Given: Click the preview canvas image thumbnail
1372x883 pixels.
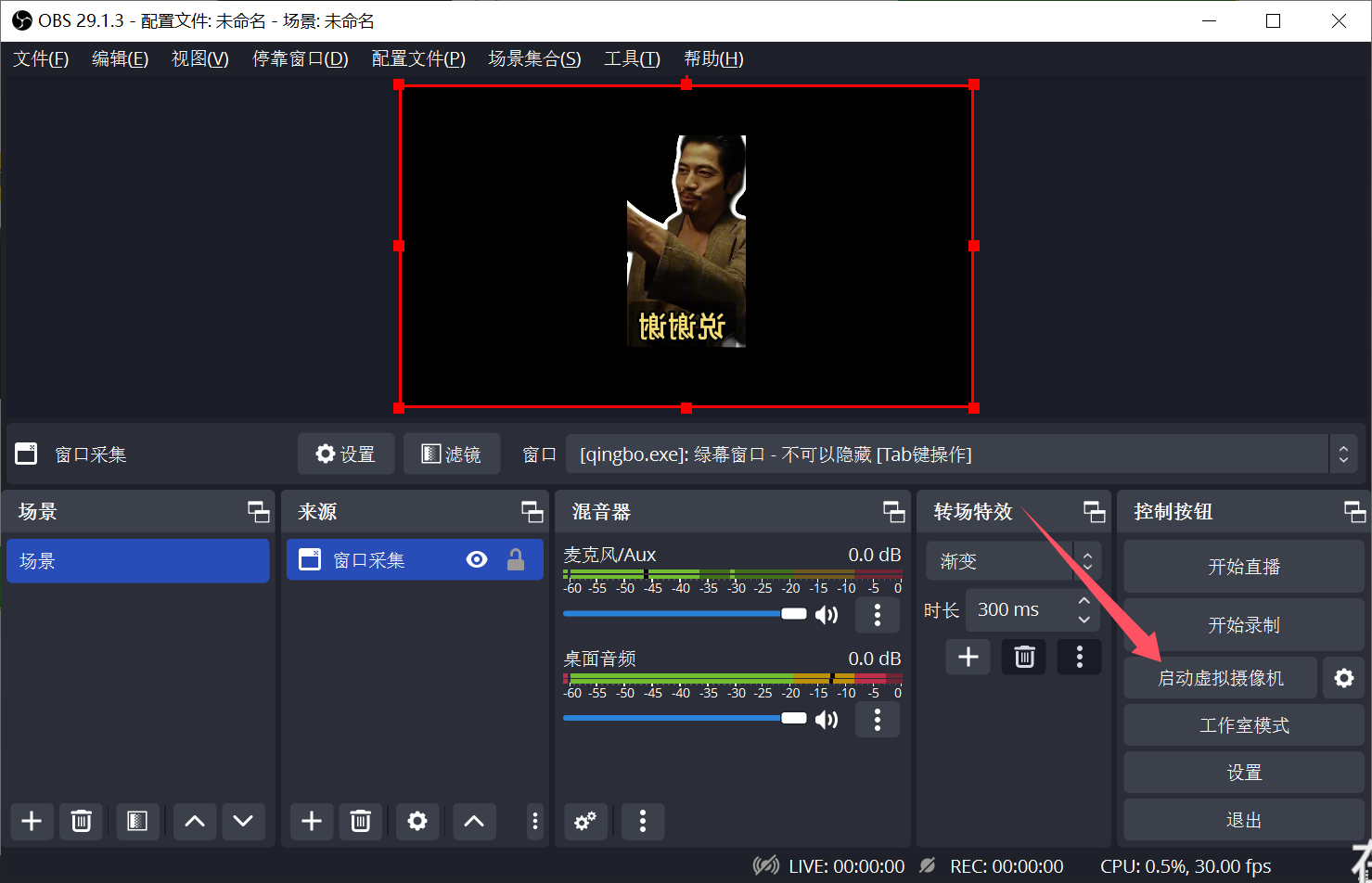Looking at the screenshot, I should [x=686, y=241].
